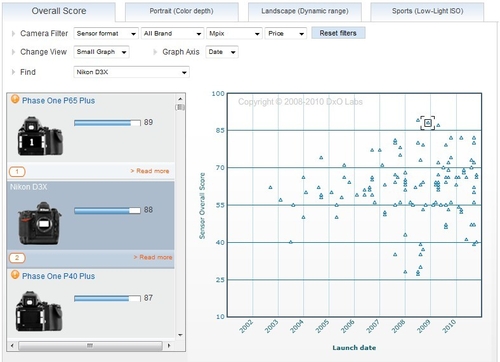Switch to Portrait (Color depth) tab
Image resolution: width=500 pixels, height=362 pixels.
click(x=182, y=11)
